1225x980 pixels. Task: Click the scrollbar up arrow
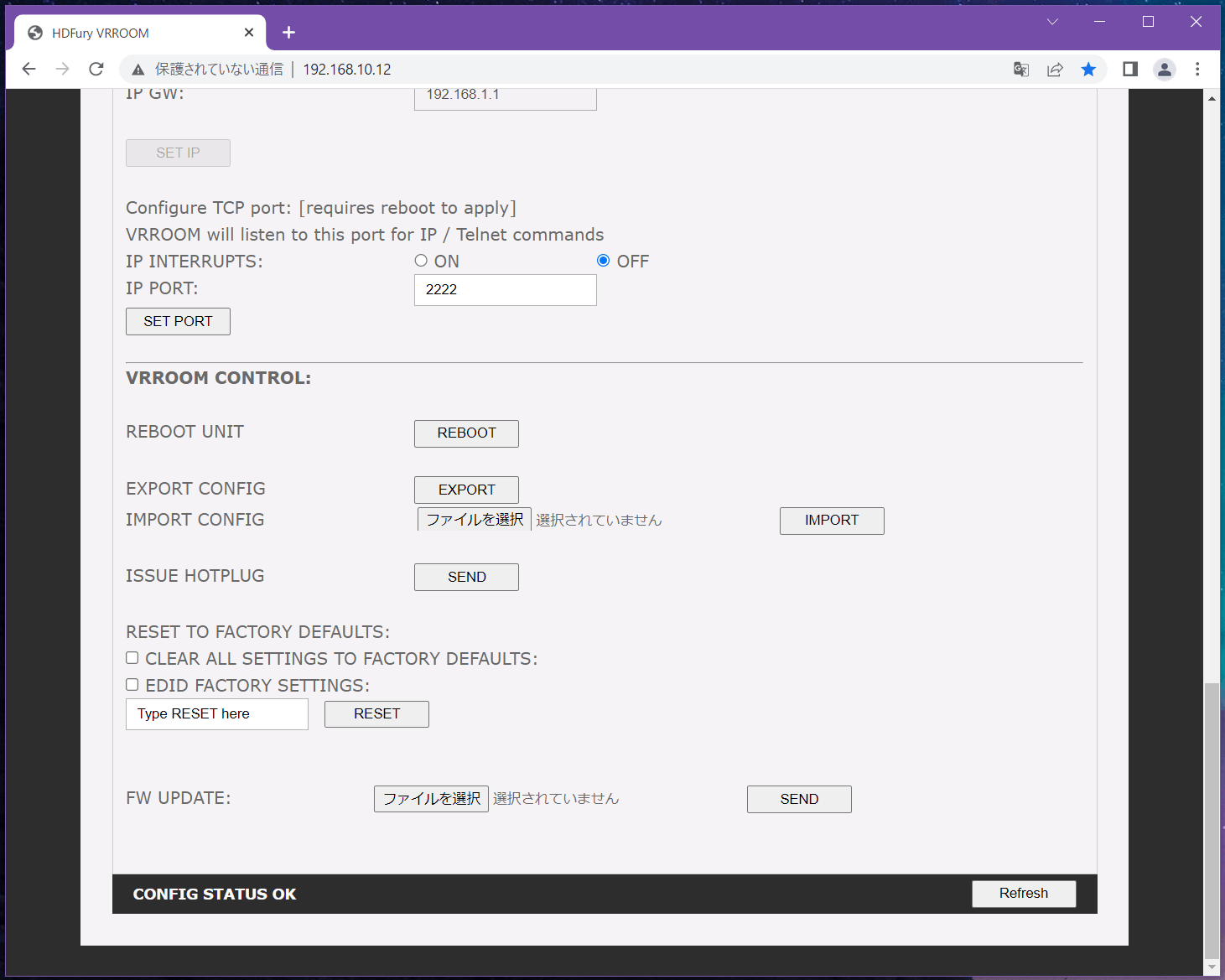1212,98
